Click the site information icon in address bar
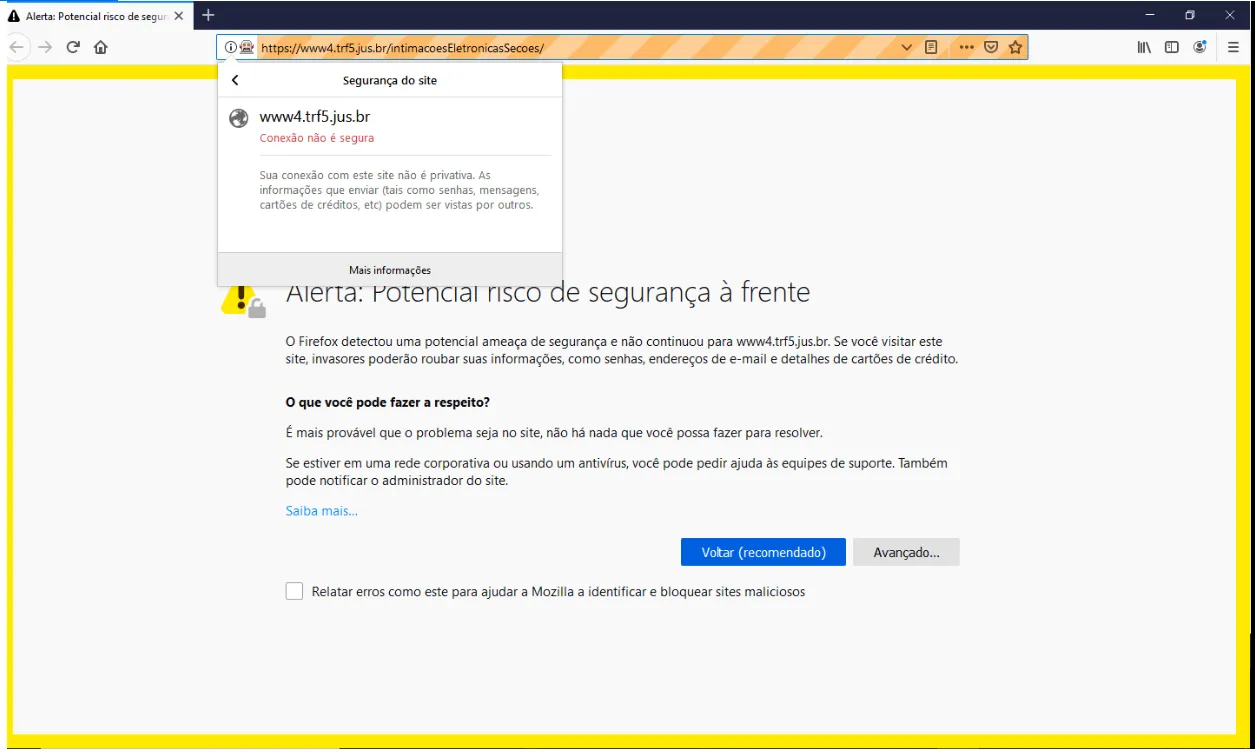The image size is (1255, 752). 230,47
